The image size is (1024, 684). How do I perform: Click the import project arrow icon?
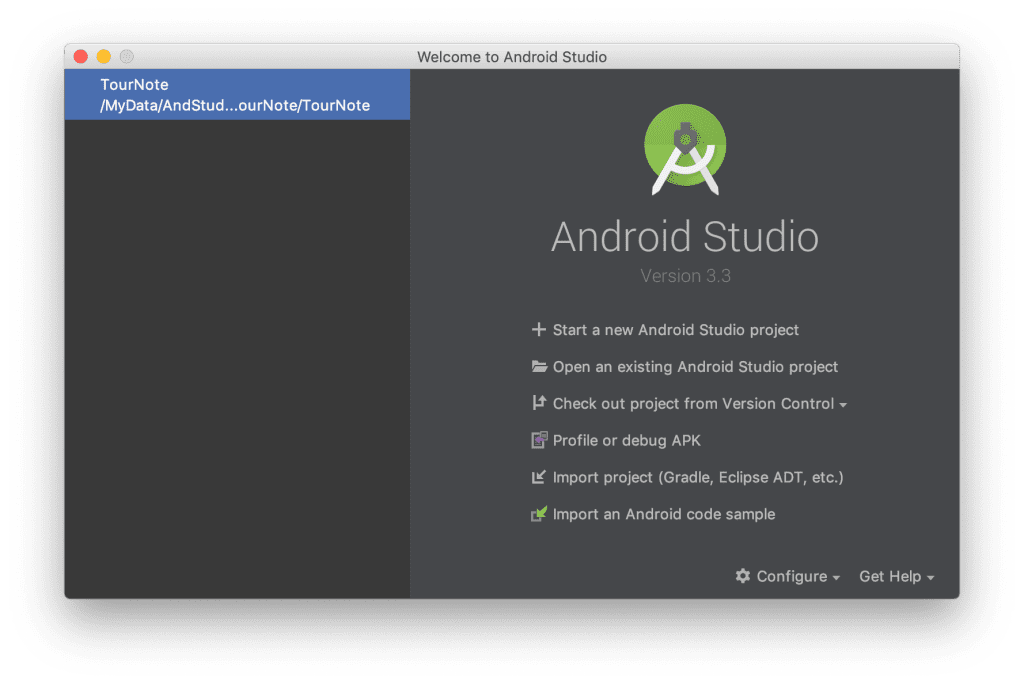click(x=538, y=477)
